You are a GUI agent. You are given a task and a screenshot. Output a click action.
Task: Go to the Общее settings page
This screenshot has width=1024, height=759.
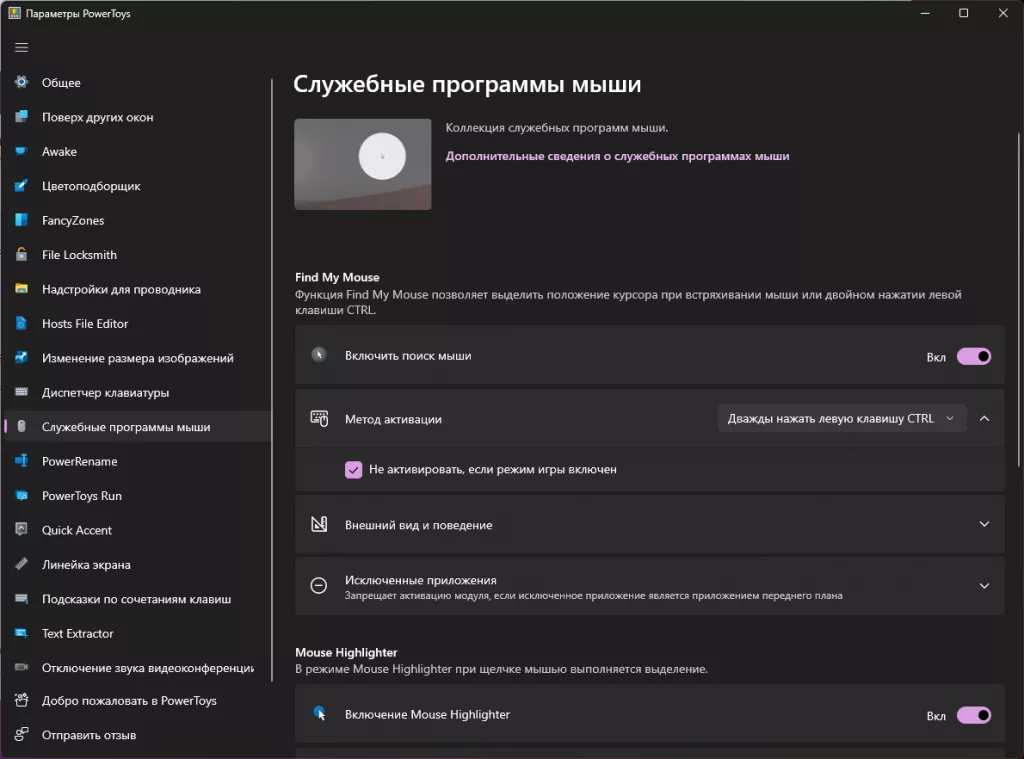tap(61, 83)
